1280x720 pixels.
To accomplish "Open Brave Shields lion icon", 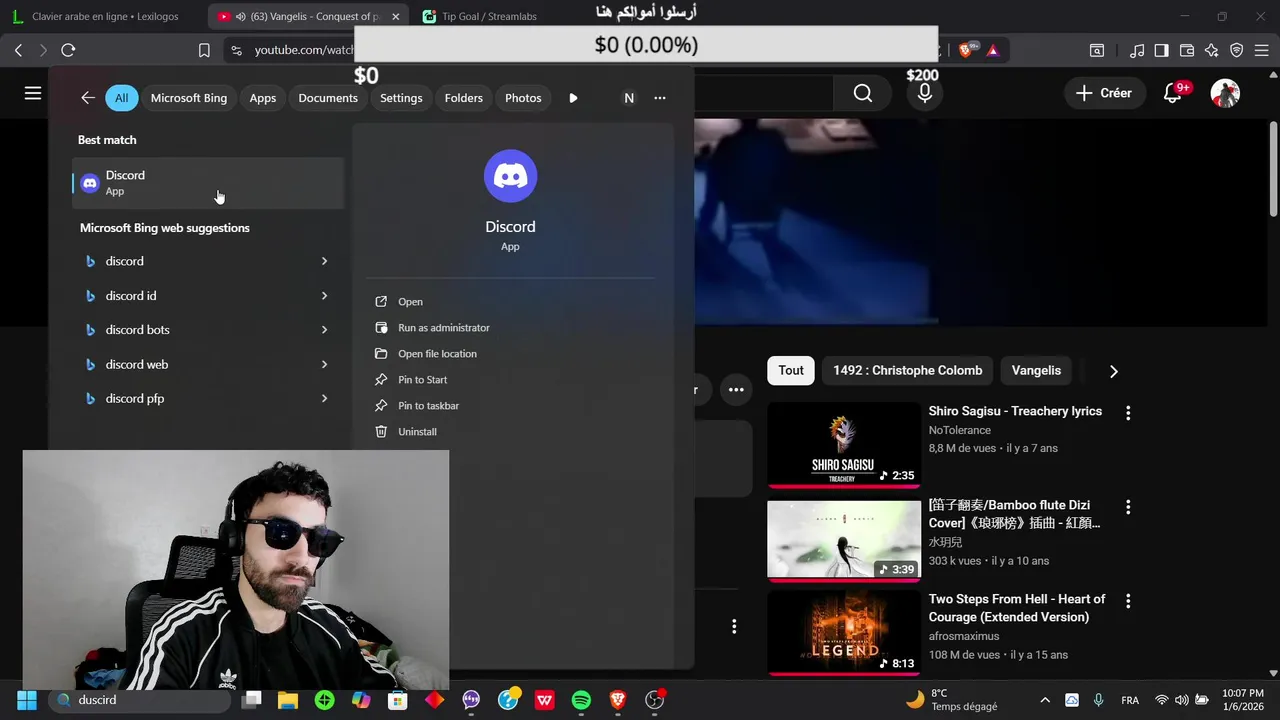I will point(967,50).
